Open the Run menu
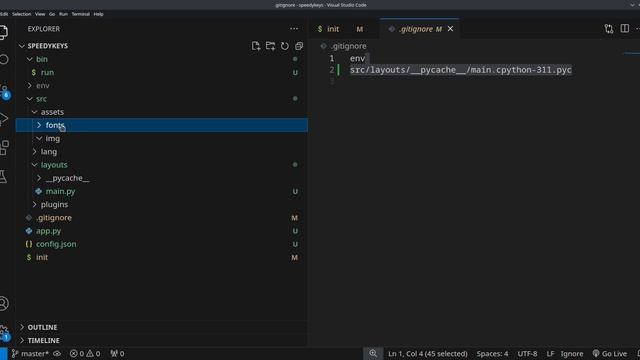The height and width of the screenshot is (360, 640). pos(63,14)
